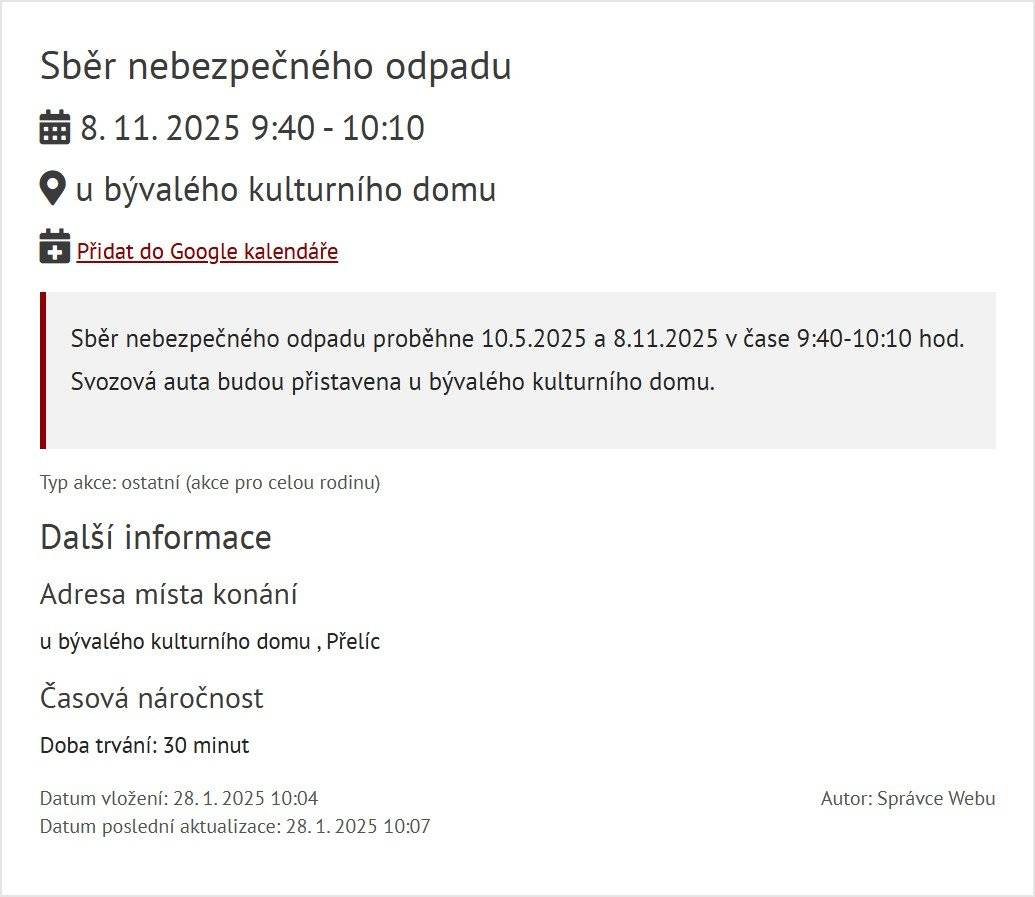Select the address "u bývalého kulturního domu , Přelíc"
Viewport: 1035px width, 897px height.
[x=210, y=641]
